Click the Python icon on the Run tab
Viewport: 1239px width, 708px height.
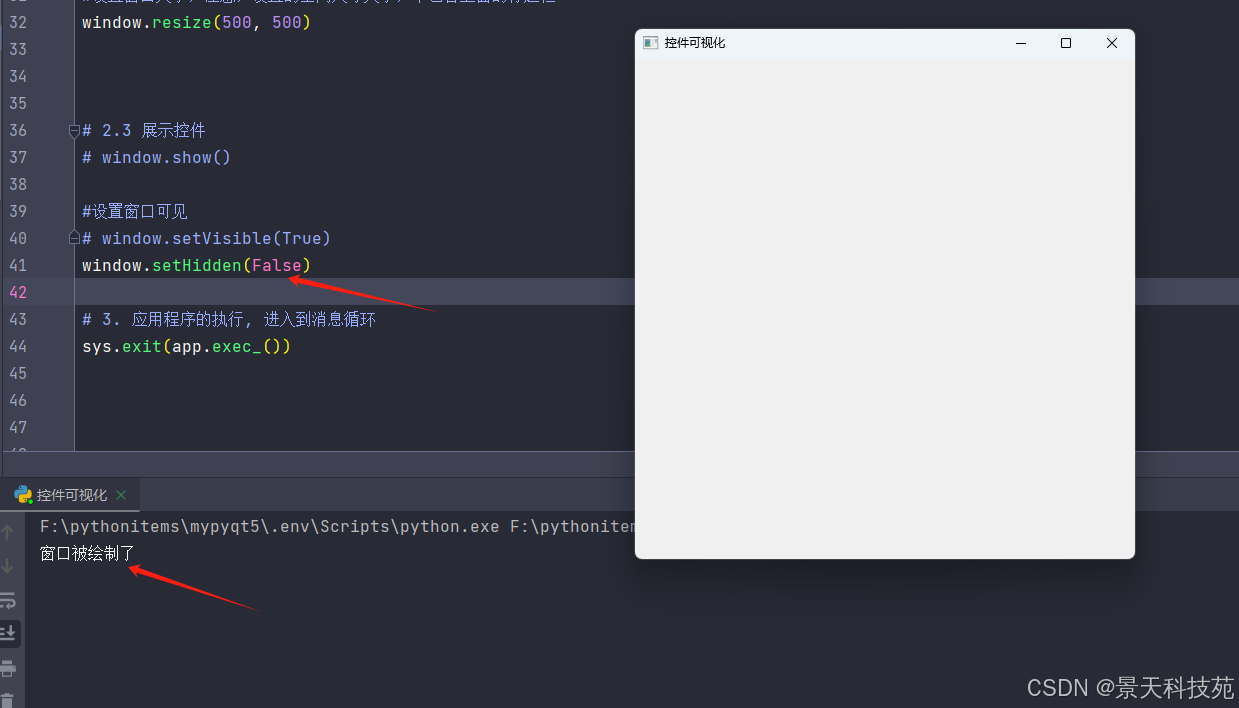23,495
